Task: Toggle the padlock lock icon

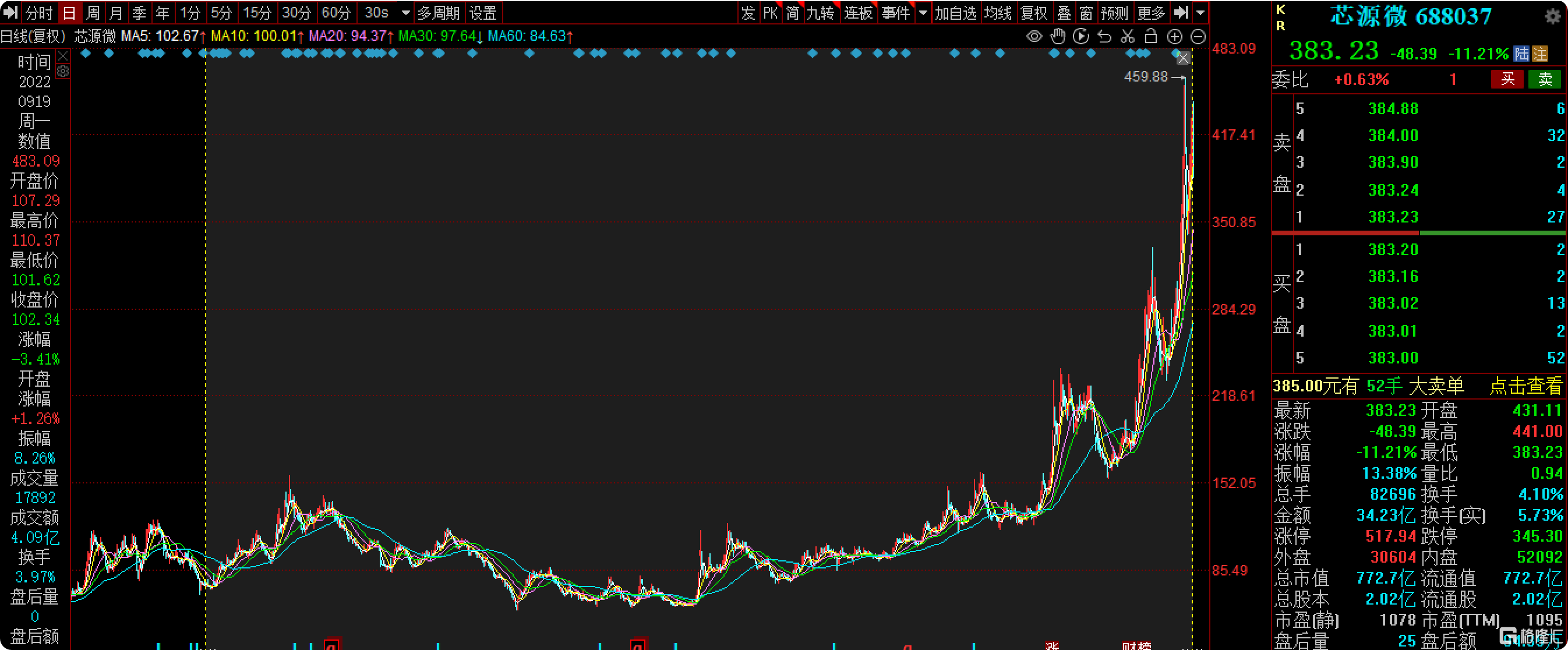Action: (x=1151, y=37)
